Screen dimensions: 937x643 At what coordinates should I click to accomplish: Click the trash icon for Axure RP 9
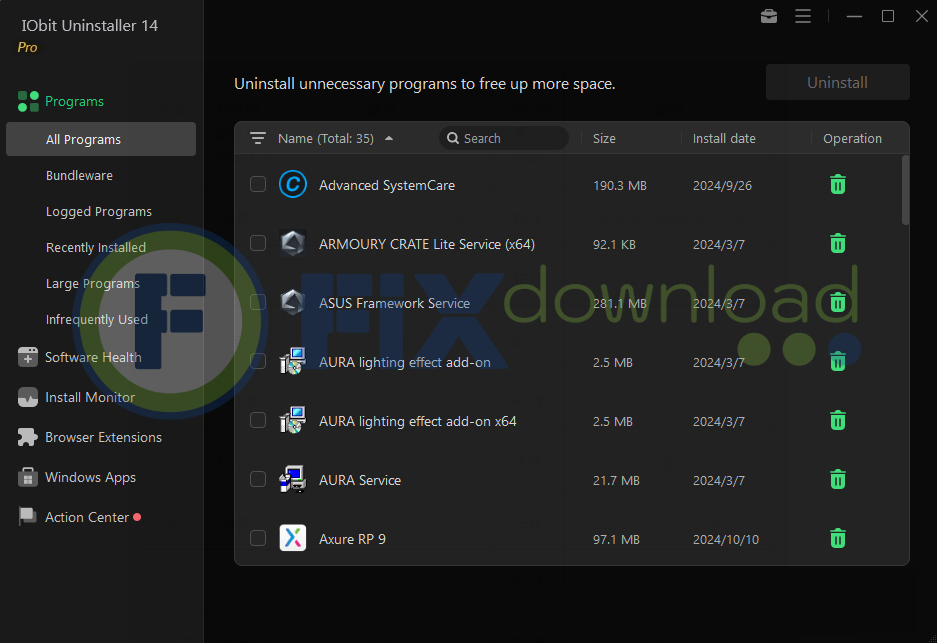pyautogui.click(x=838, y=539)
